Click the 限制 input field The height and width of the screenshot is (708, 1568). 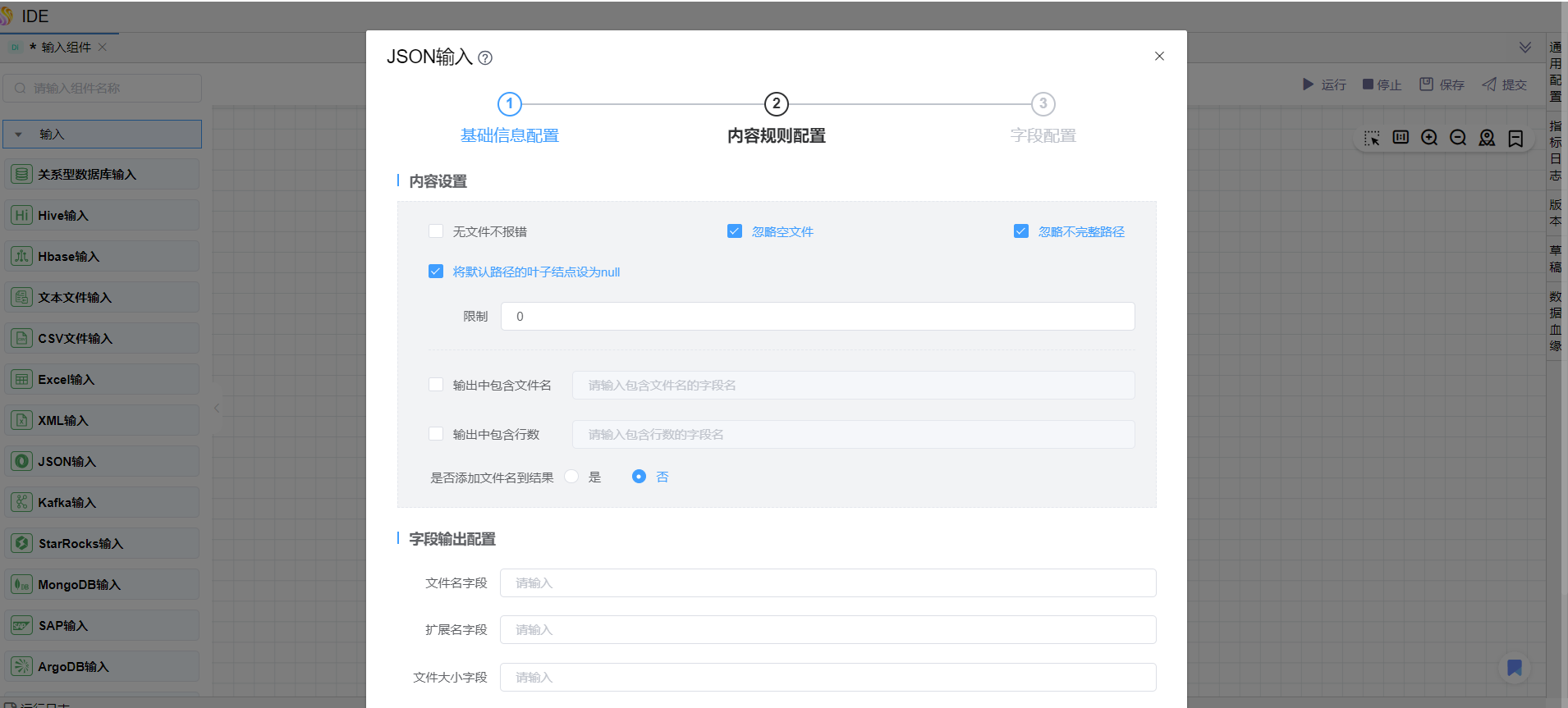tap(817, 317)
